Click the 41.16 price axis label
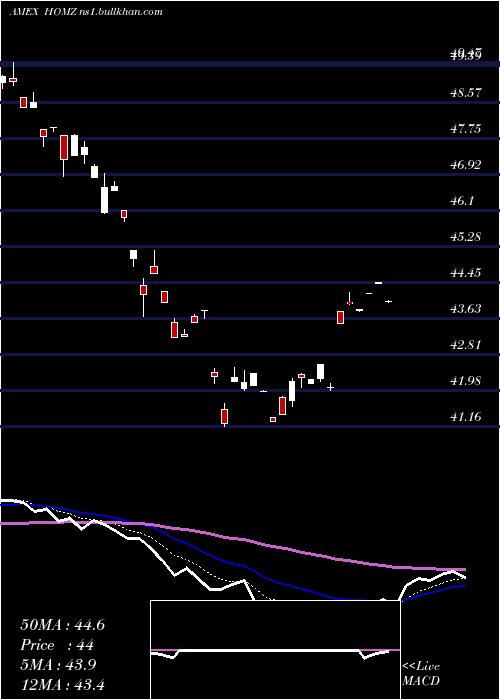500x700 pixels. 466,417
